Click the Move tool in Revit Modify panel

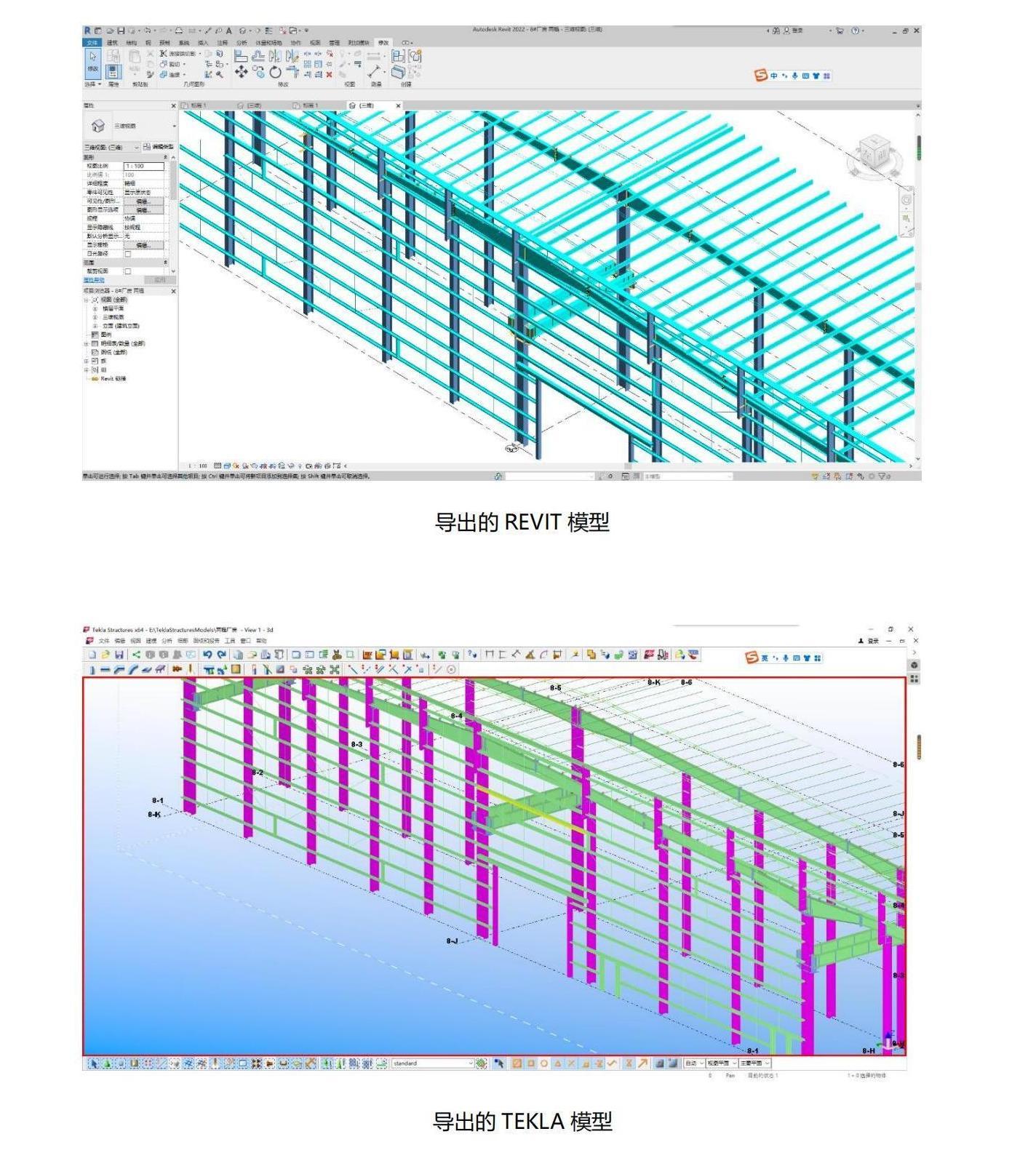coord(241,71)
